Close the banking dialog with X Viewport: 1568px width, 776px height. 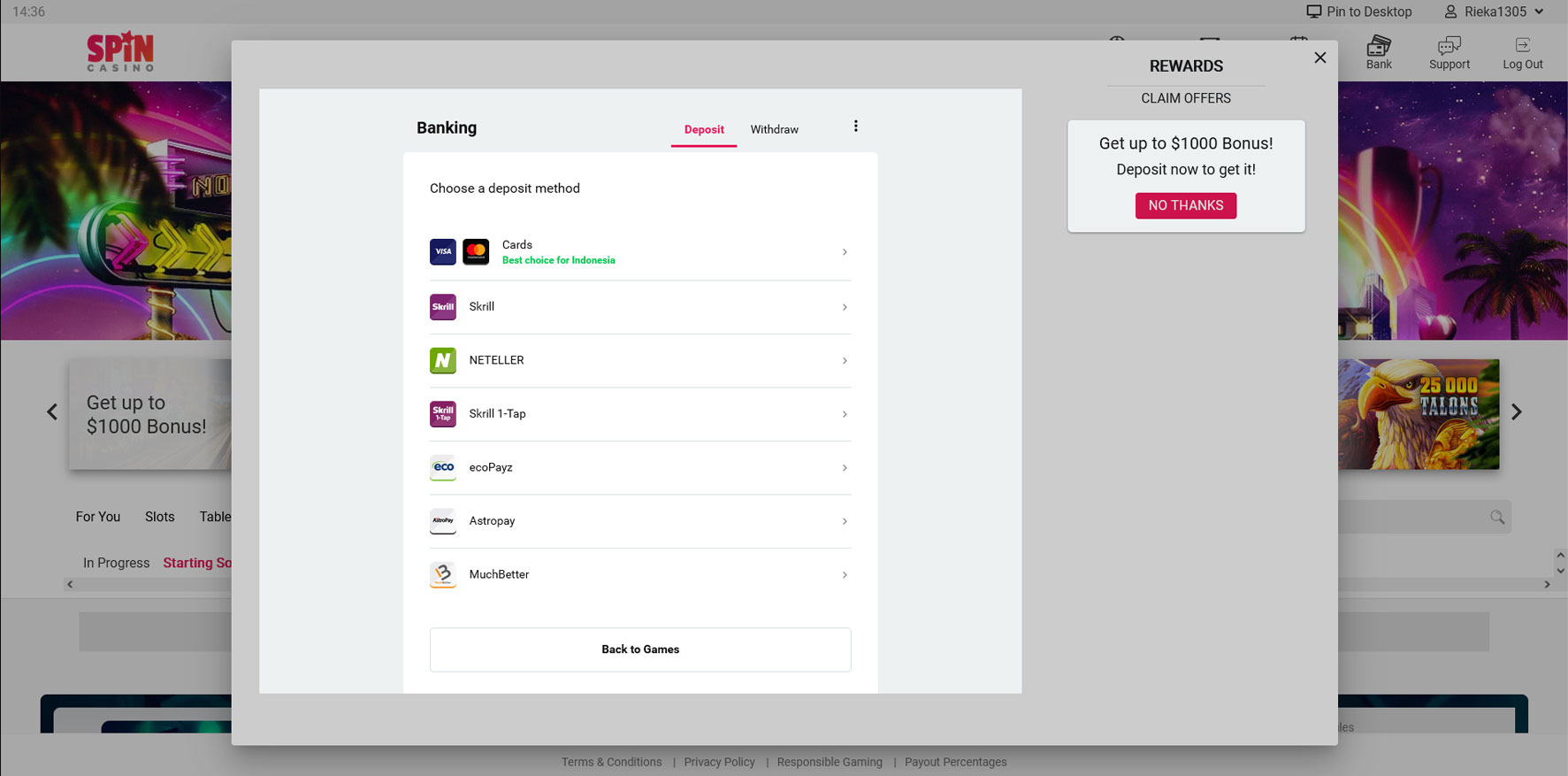[x=1319, y=58]
